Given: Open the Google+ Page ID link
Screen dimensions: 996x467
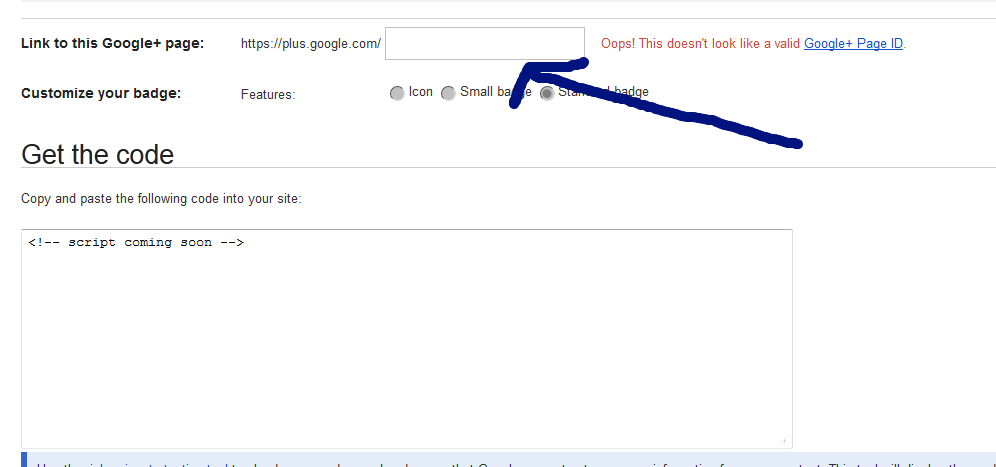Looking at the screenshot, I should [x=853, y=43].
